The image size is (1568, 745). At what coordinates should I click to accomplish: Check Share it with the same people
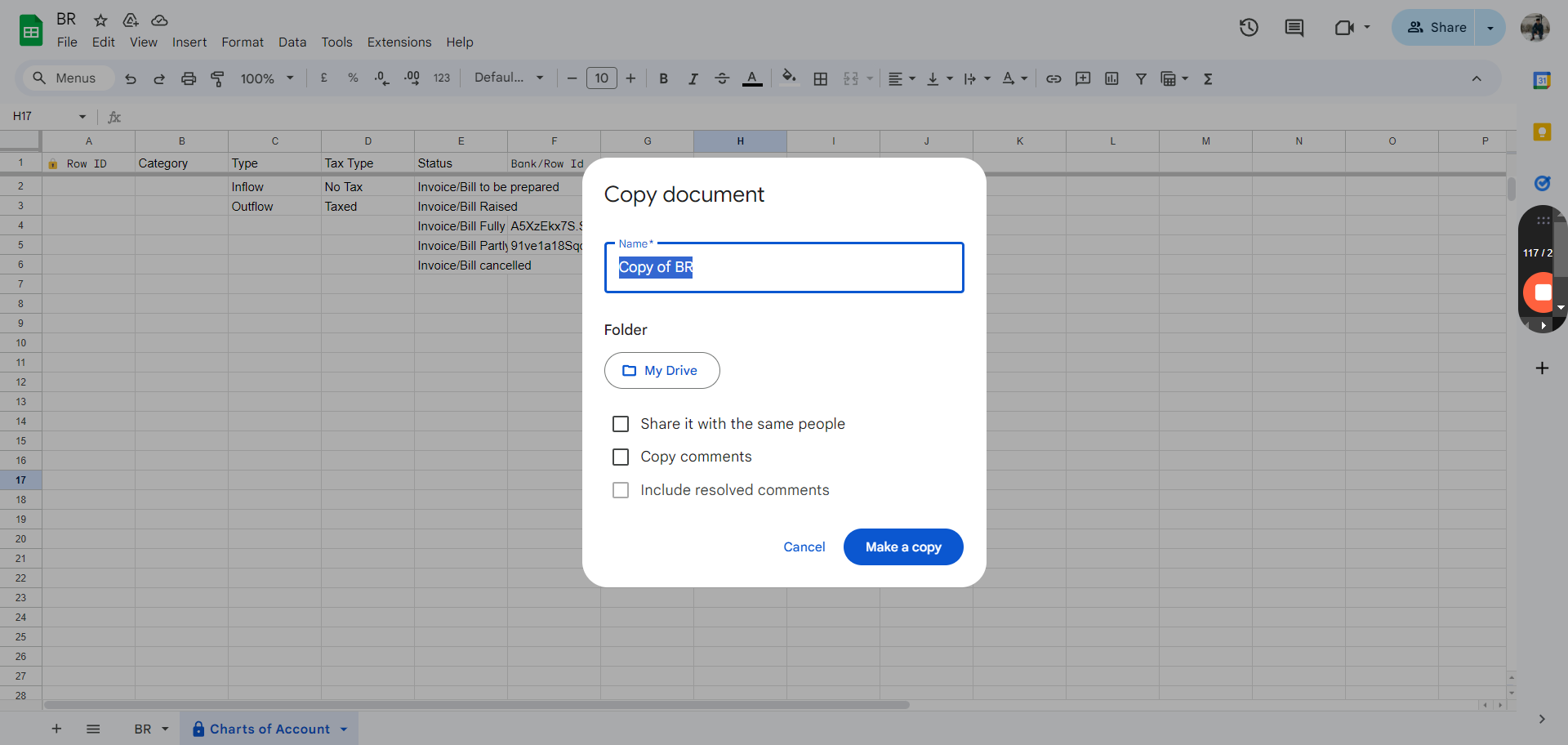coord(621,424)
